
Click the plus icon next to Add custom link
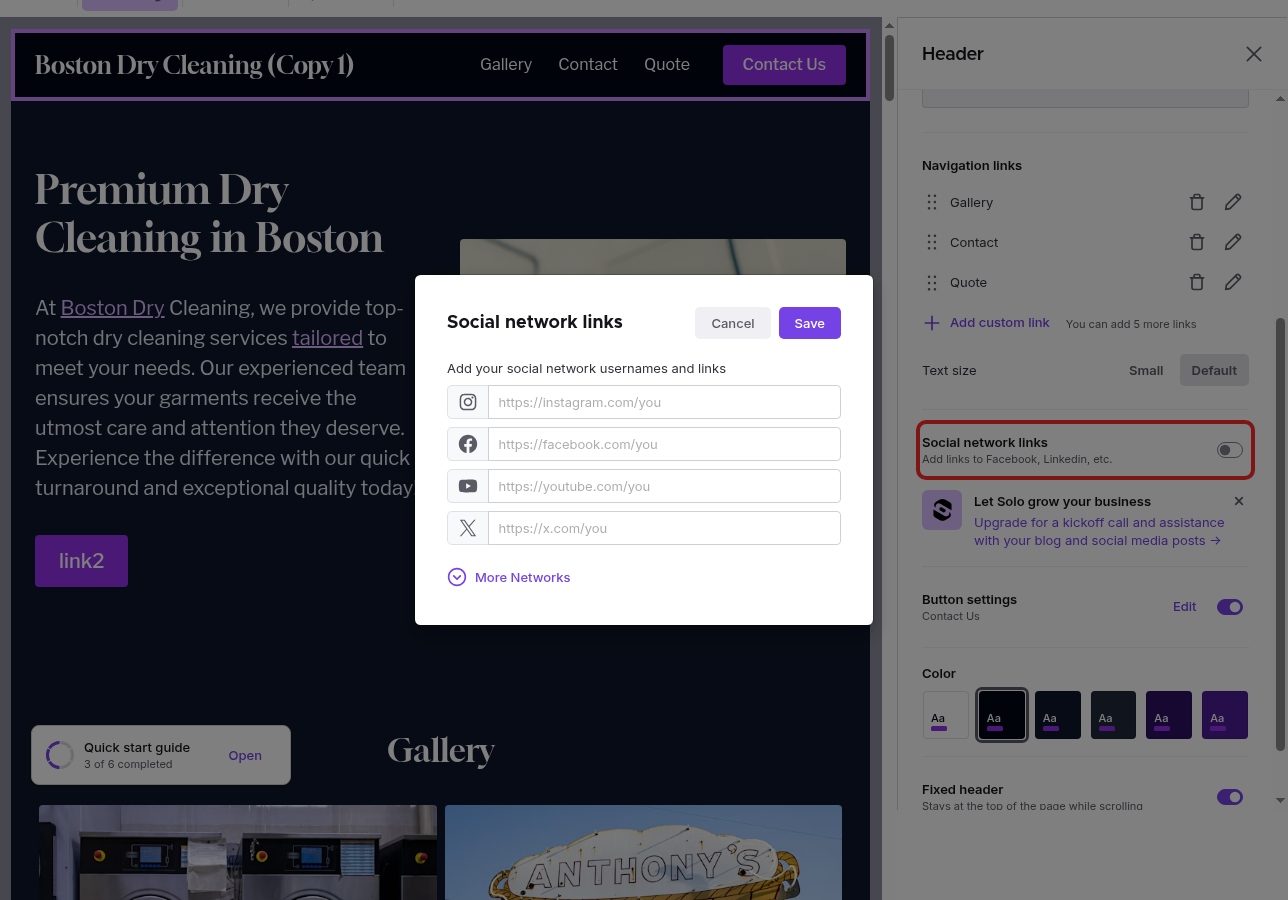[x=931, y=323]
